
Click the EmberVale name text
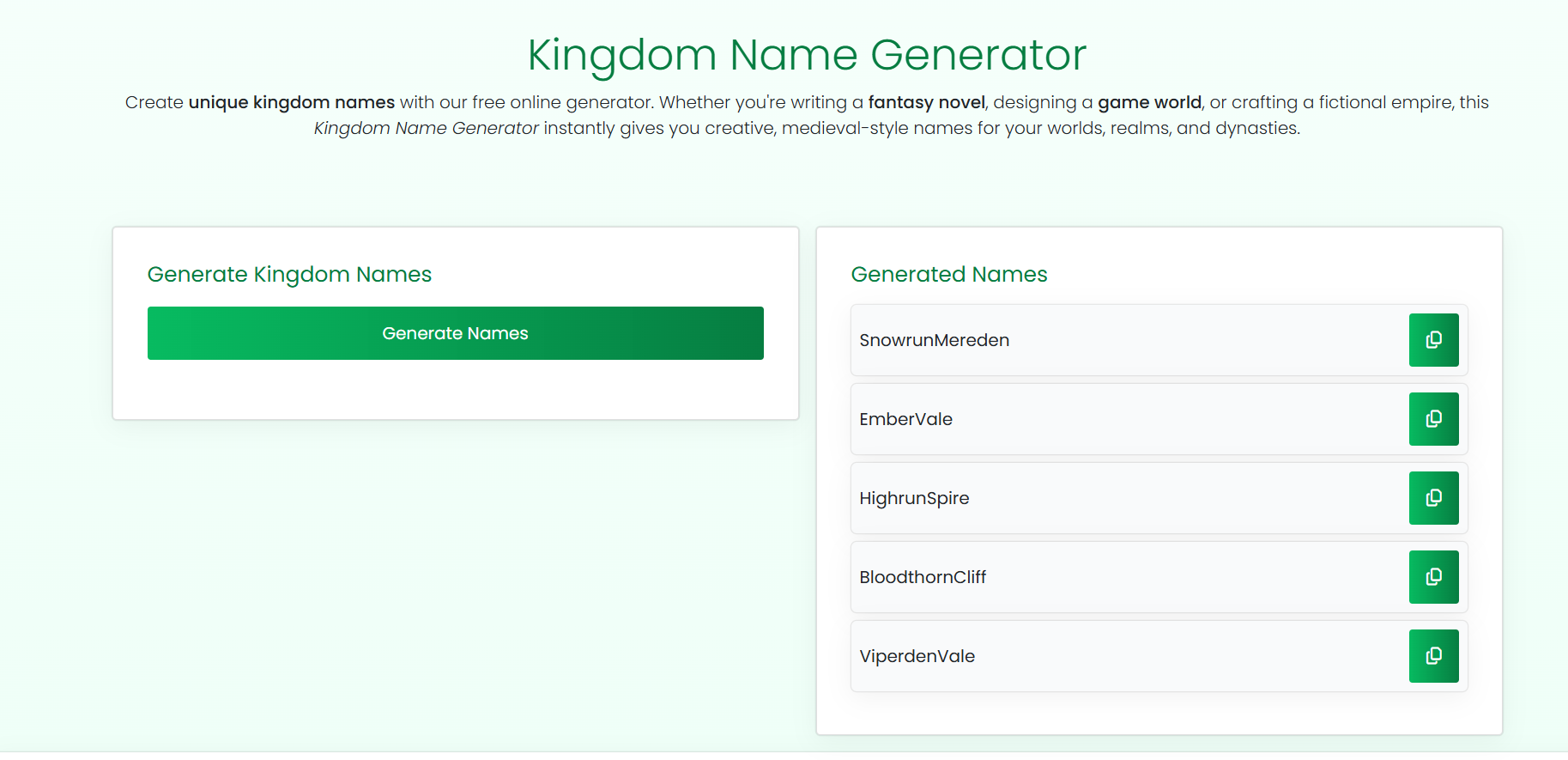coord(905,419)
